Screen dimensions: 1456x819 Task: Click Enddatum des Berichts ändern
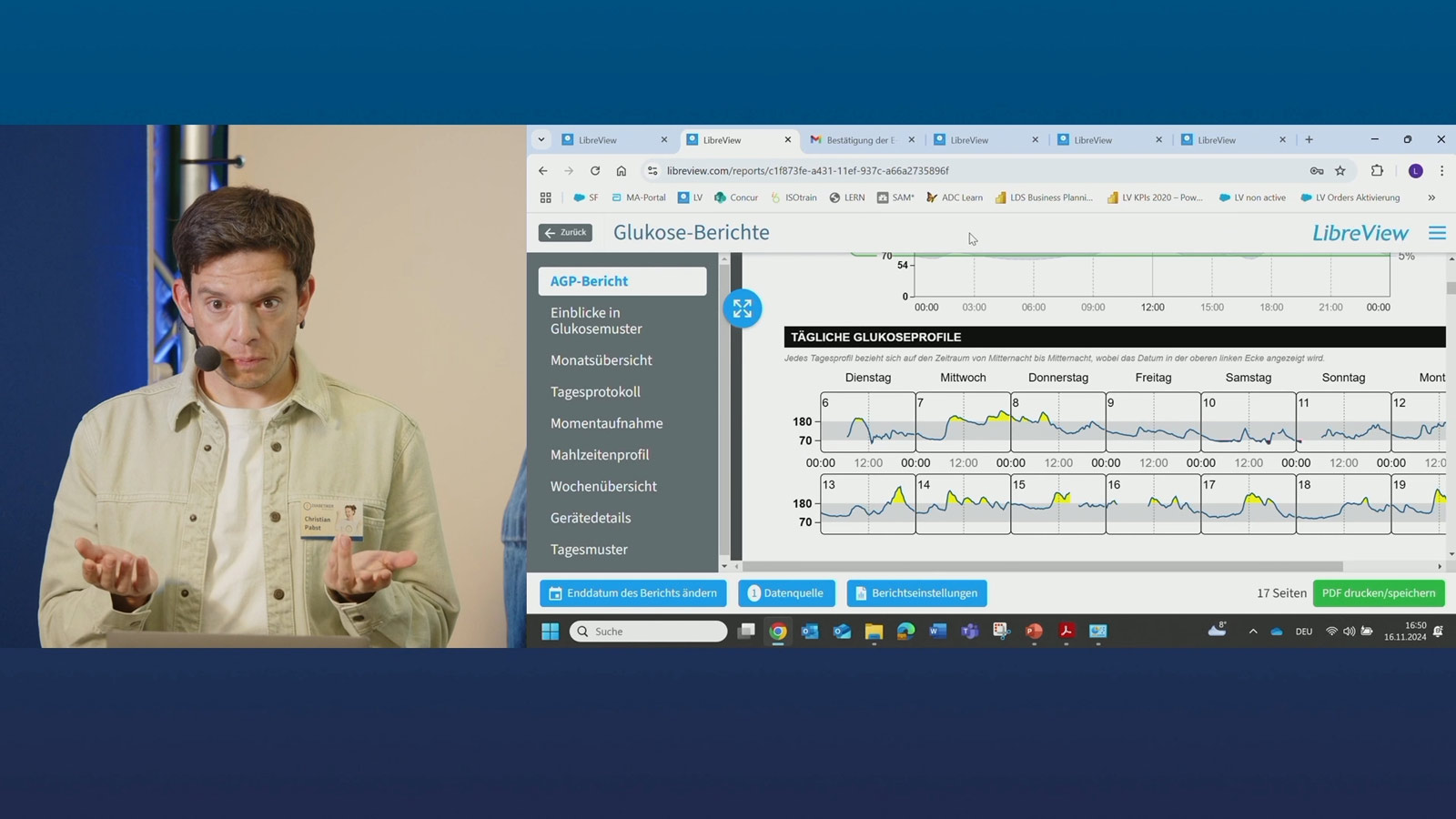632,593
